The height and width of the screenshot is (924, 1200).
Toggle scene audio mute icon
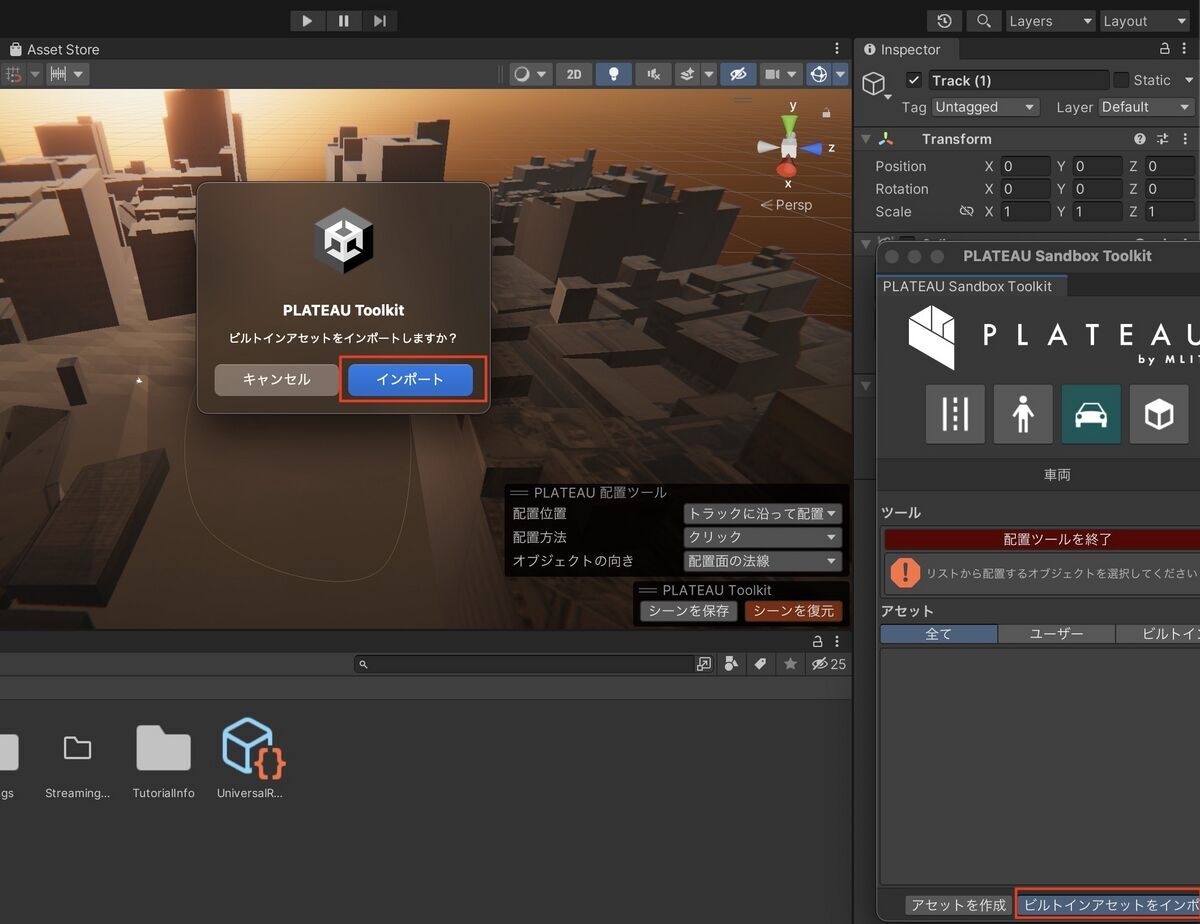pos(653,74)
